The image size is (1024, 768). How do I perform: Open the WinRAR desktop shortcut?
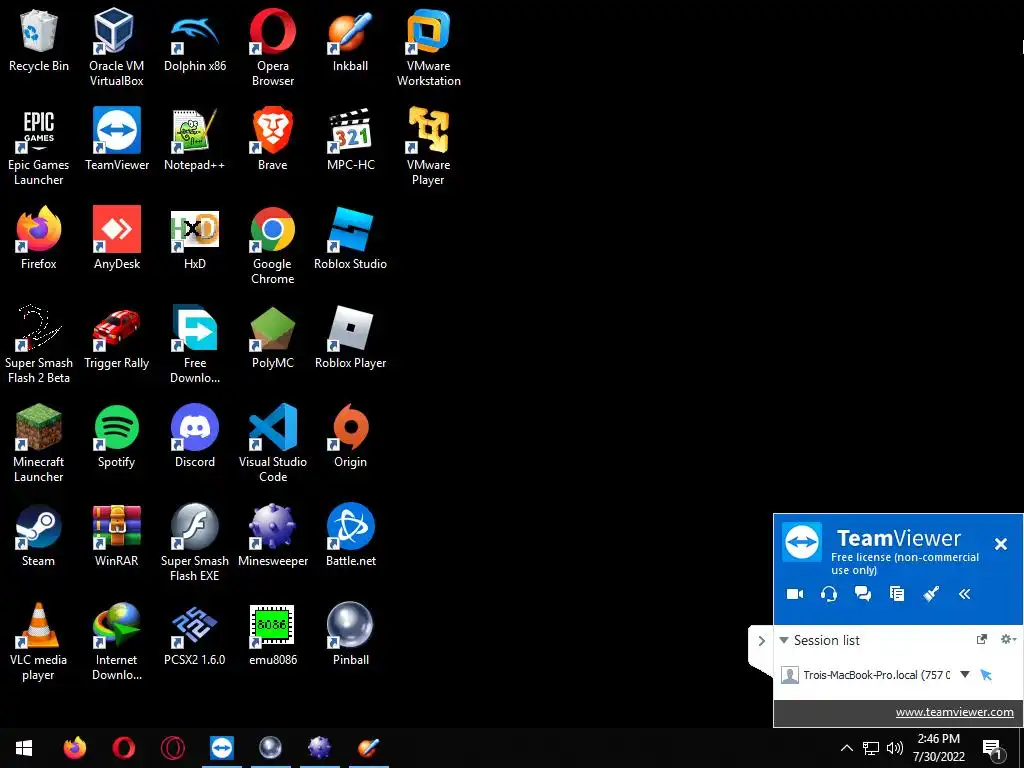coord(117,536)
